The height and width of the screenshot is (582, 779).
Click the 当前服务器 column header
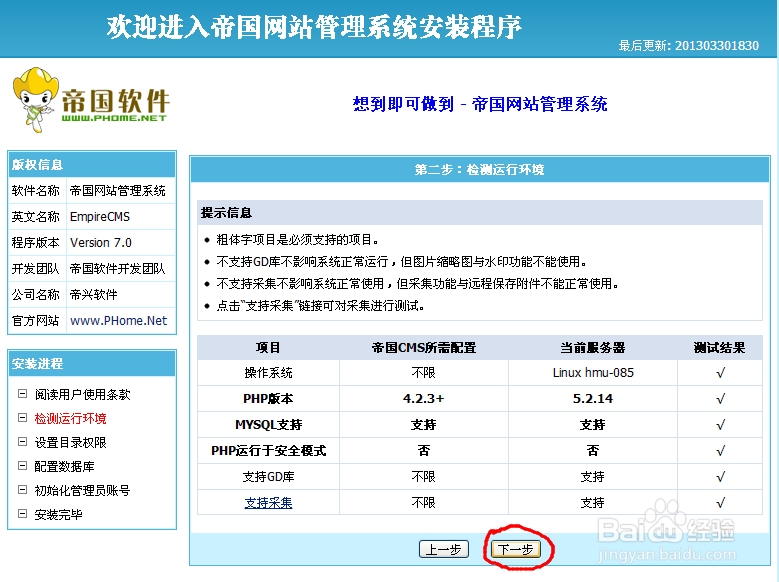593,347
